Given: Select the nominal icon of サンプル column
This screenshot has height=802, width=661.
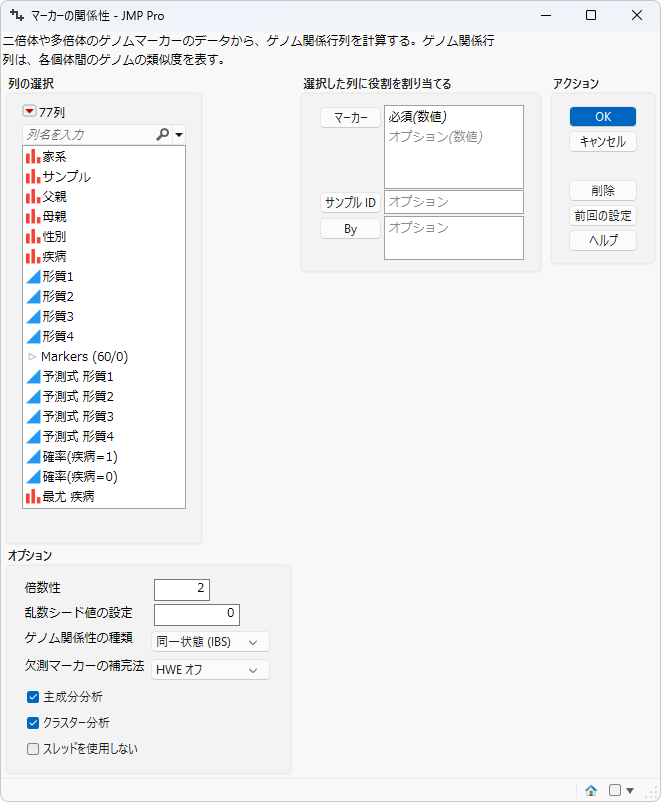Looking at the screenshot, I should tap(33, 176).
